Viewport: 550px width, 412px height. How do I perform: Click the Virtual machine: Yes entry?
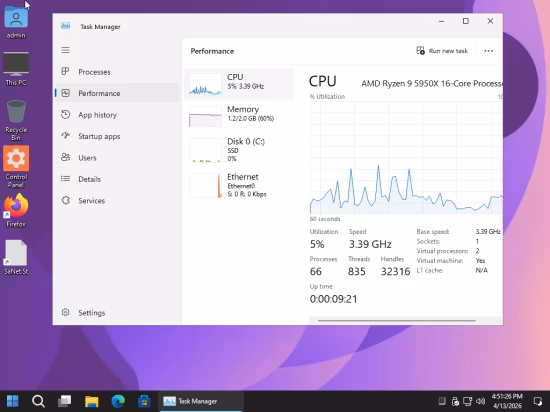pyautogui.click(x=451, y=261)
